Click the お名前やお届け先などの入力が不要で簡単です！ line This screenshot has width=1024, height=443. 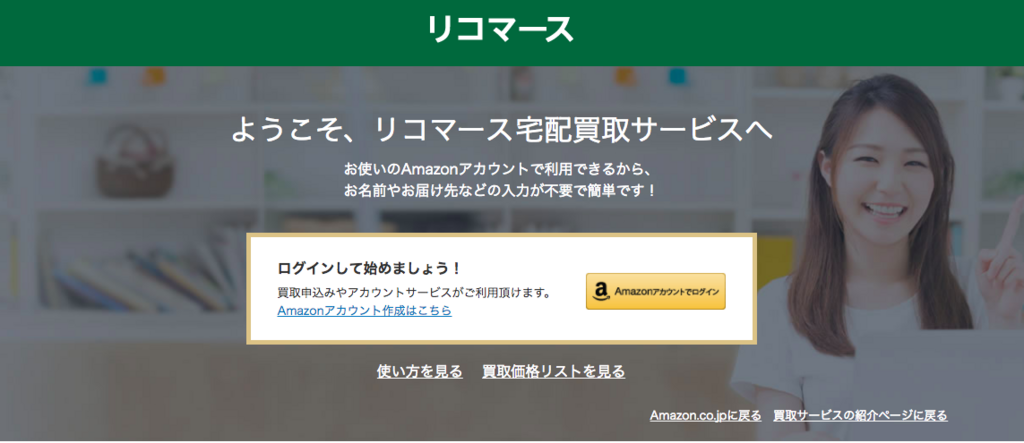pyautogui.click(x=498, y=191)
